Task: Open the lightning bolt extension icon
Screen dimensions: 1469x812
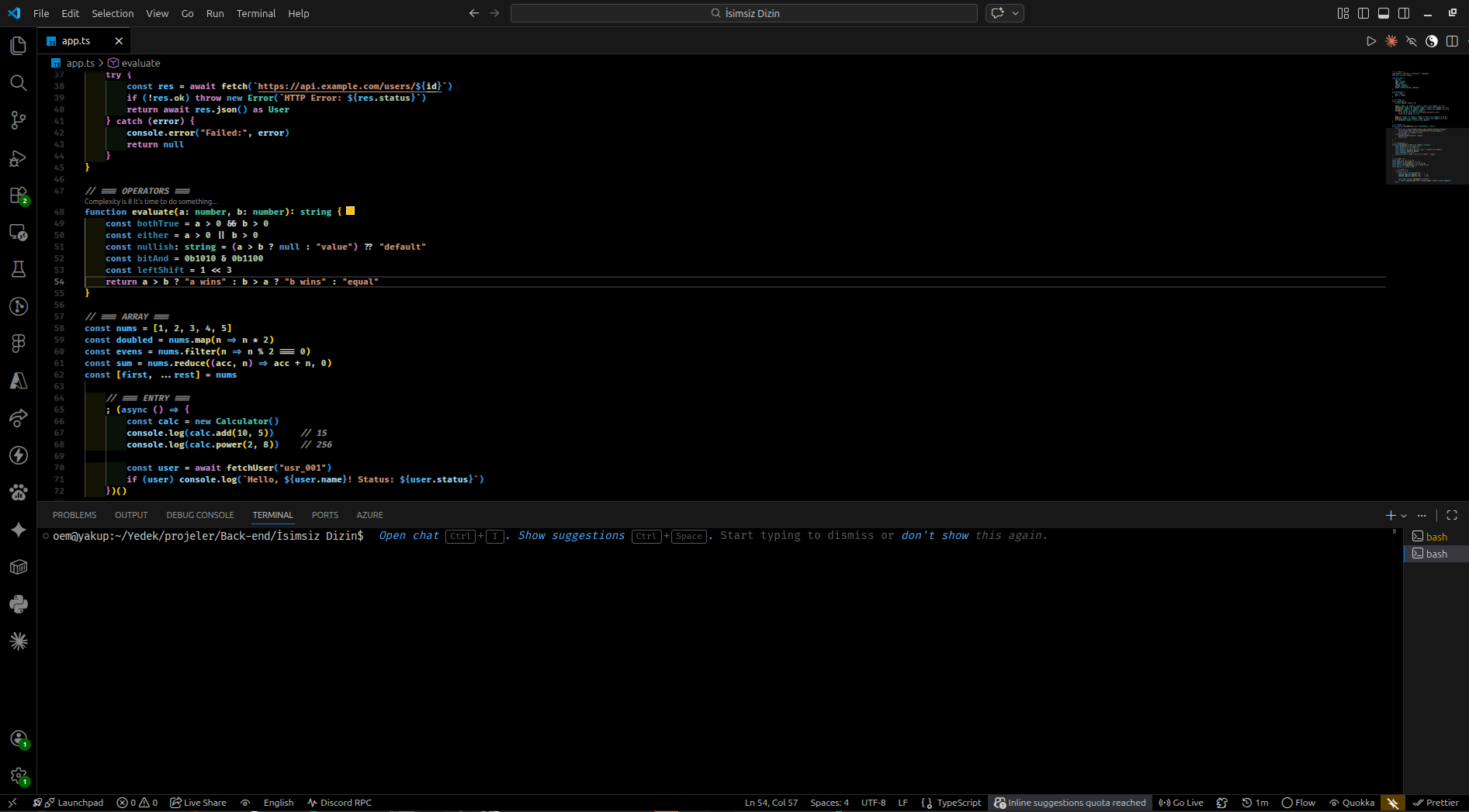Action: [19, 455]
